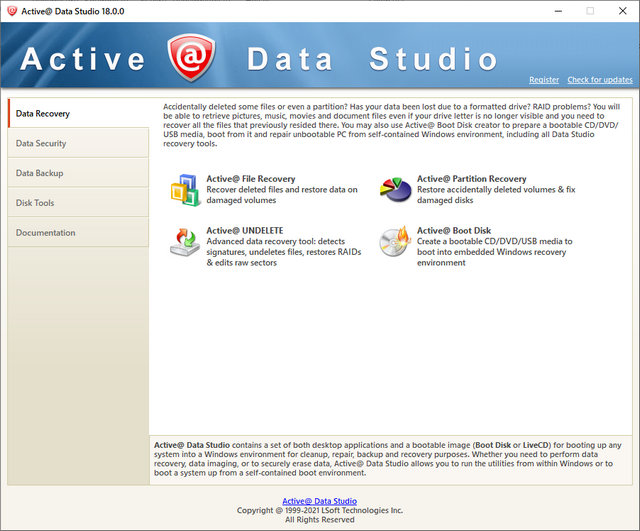
Task: Click the Active@ Boot Disk disc icon
Action: pos(395,241)
